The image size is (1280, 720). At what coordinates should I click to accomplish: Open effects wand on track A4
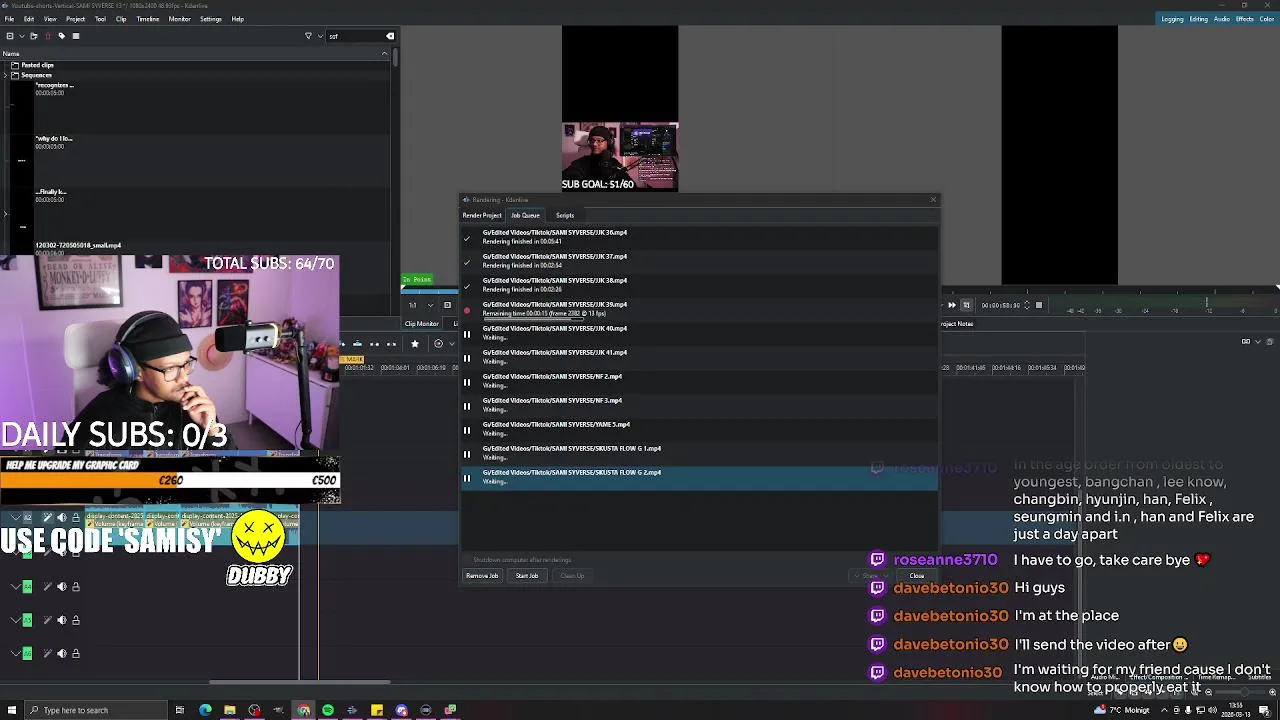coord(47,587)
